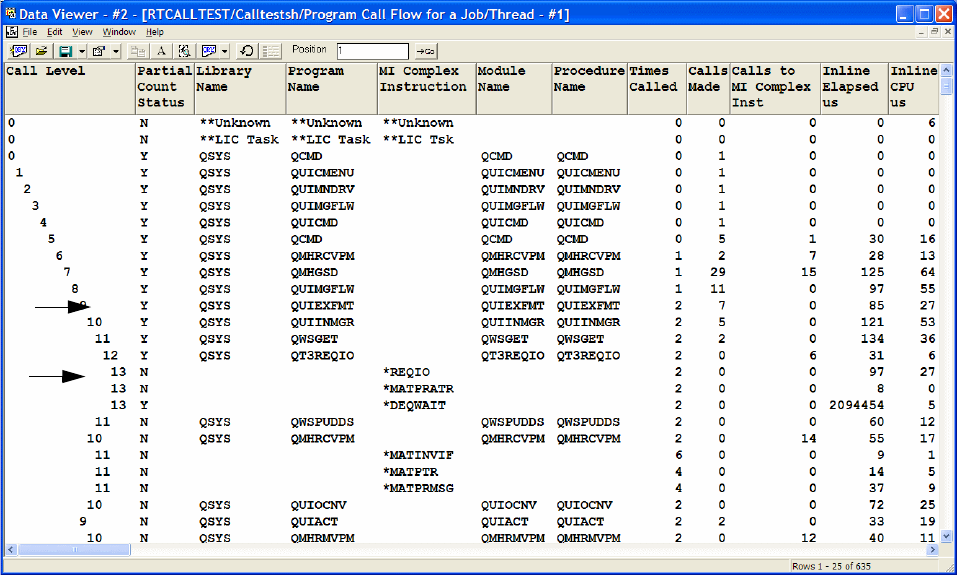Select the **LIC Task library cell
The height and width of the screenshot is (575, 957).
tap(239, 140)
